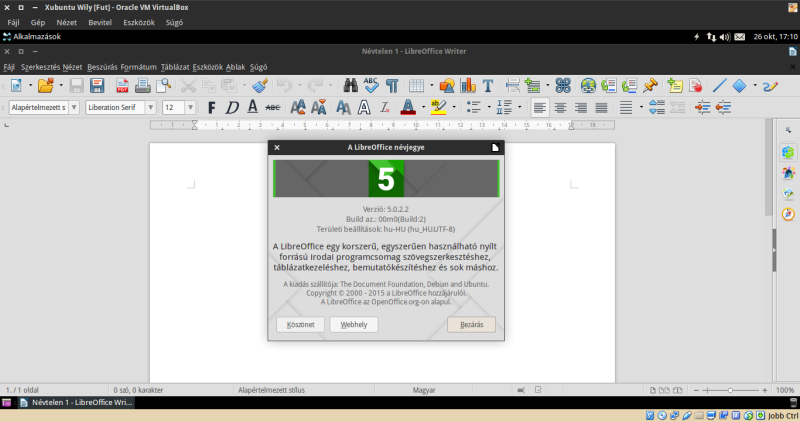Click the Print icon
This screenshot has width=800, height=422.
click(x=142, y=85)
